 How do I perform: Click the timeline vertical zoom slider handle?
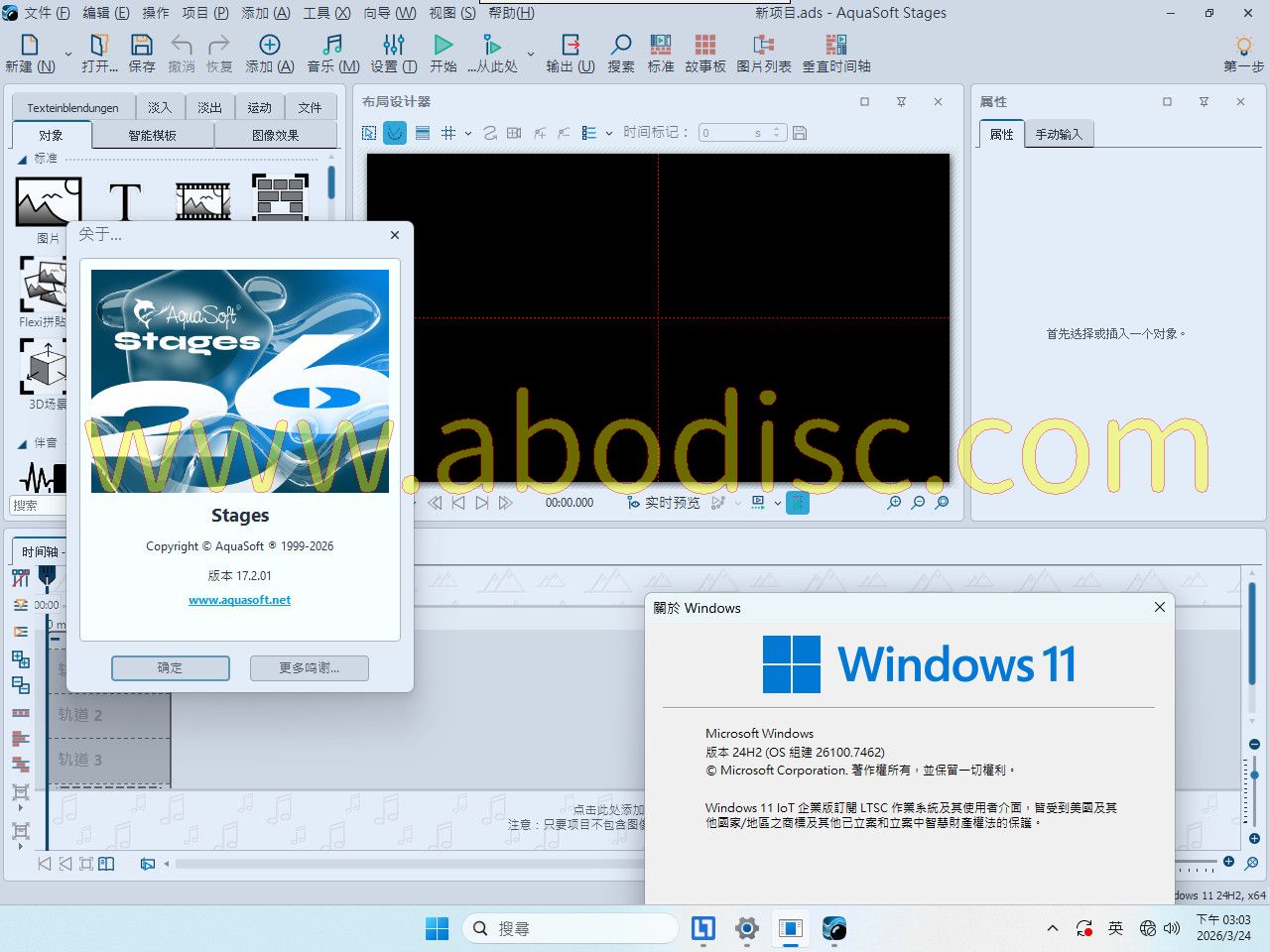pos(1254,774)
